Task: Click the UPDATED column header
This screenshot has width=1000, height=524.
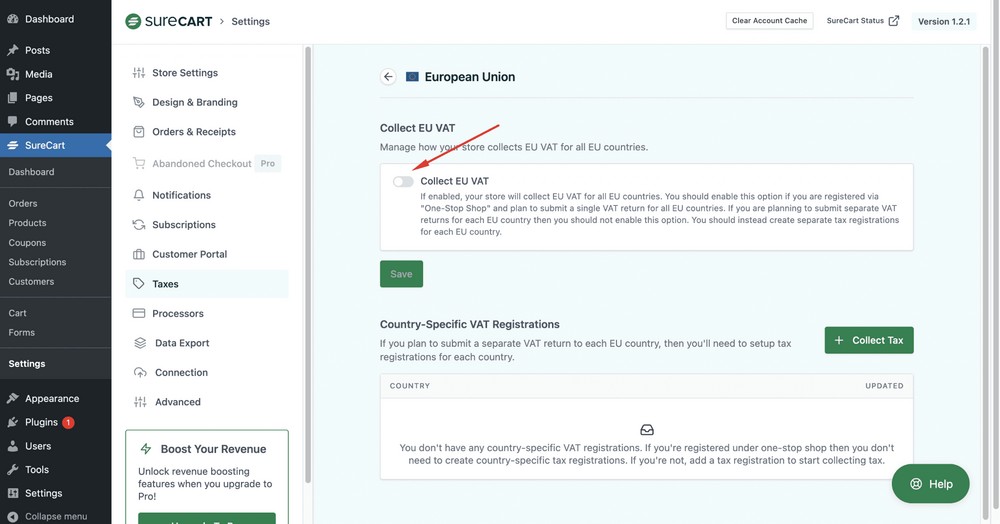Action: pos(884,386)
